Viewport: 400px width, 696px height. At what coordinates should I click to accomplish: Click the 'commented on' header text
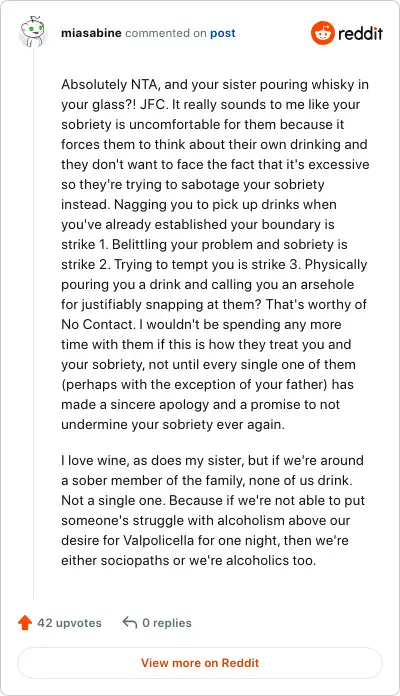[166, 33]
